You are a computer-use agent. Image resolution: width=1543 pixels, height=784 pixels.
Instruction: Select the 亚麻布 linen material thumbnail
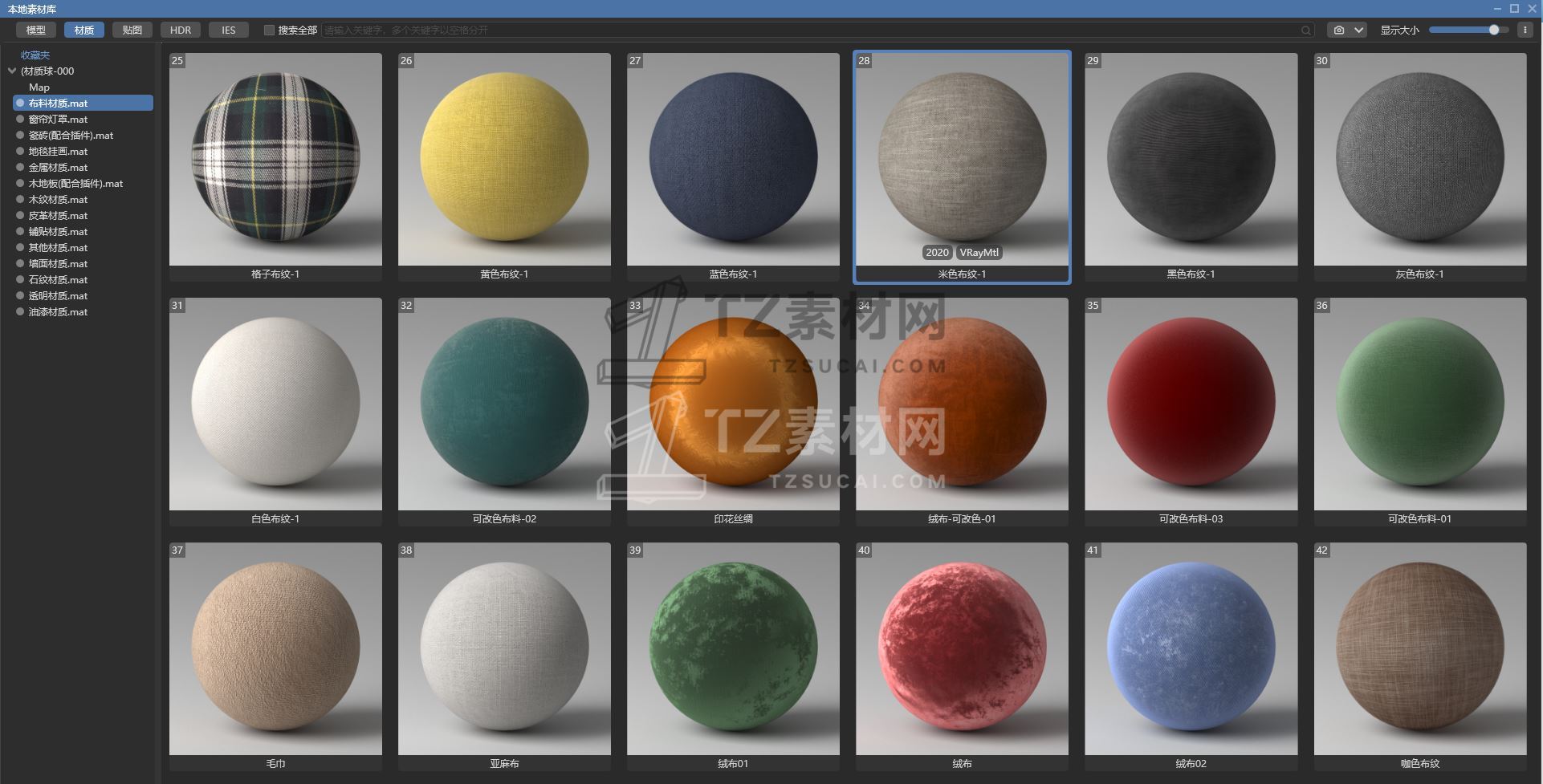click(504, 648)
